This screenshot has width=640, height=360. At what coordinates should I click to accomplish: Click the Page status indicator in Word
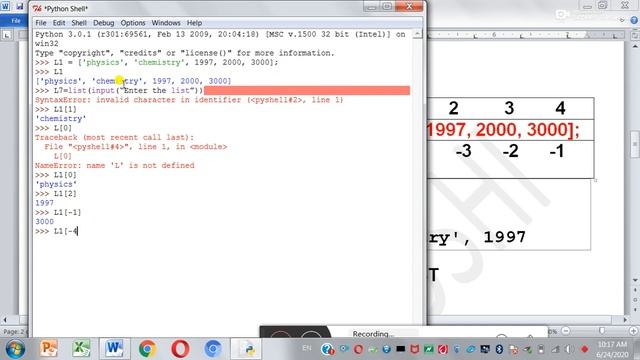(14, 331)
